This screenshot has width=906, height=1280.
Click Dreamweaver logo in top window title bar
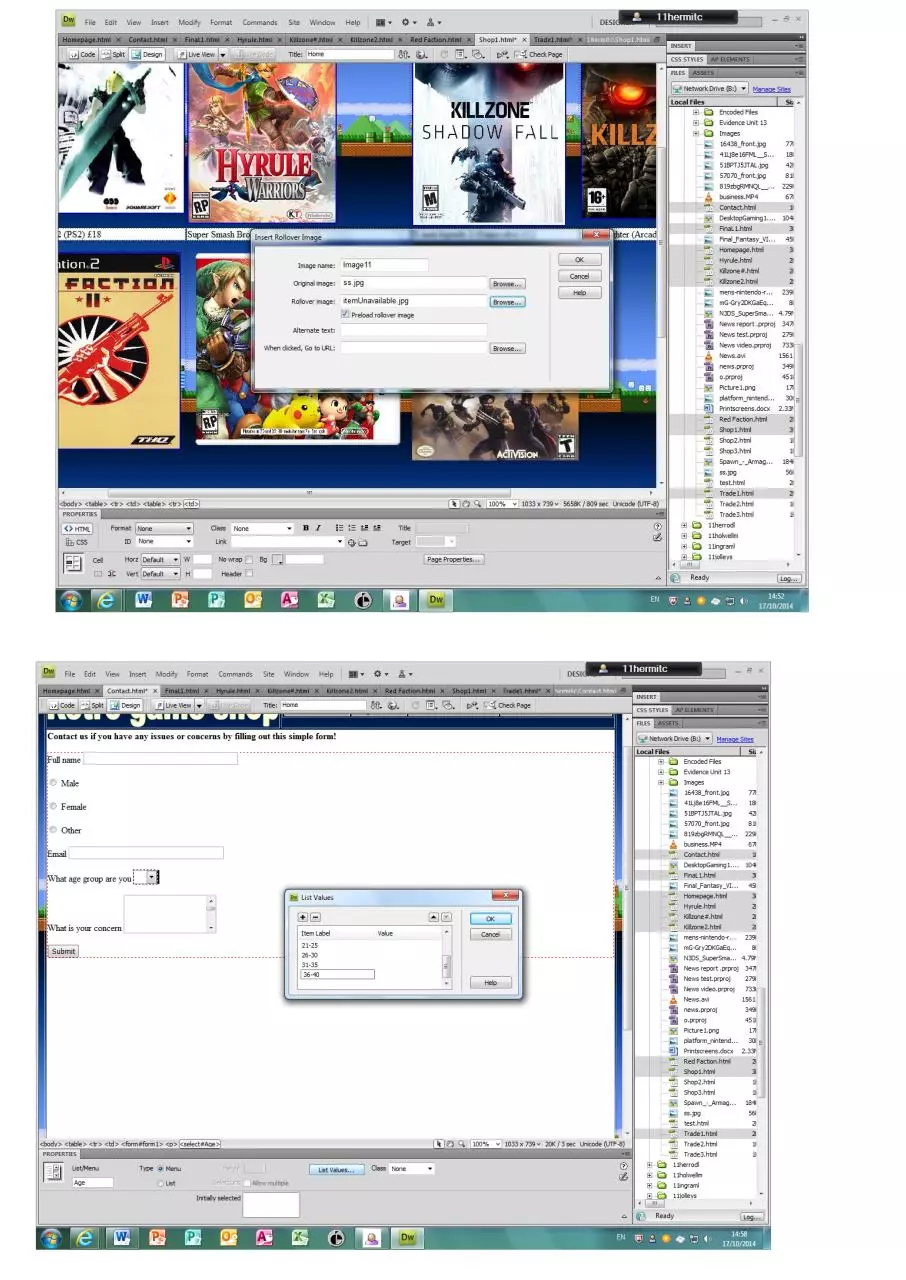(68, 20)
